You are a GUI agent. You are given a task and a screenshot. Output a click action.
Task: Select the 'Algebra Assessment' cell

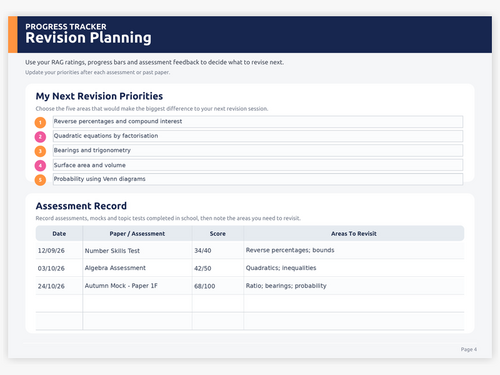coord(137,268)
